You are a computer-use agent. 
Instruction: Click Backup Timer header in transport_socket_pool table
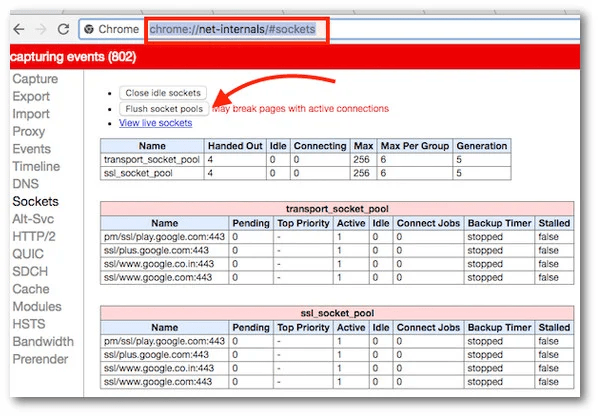pyautogui.click(x=499, y=223)
